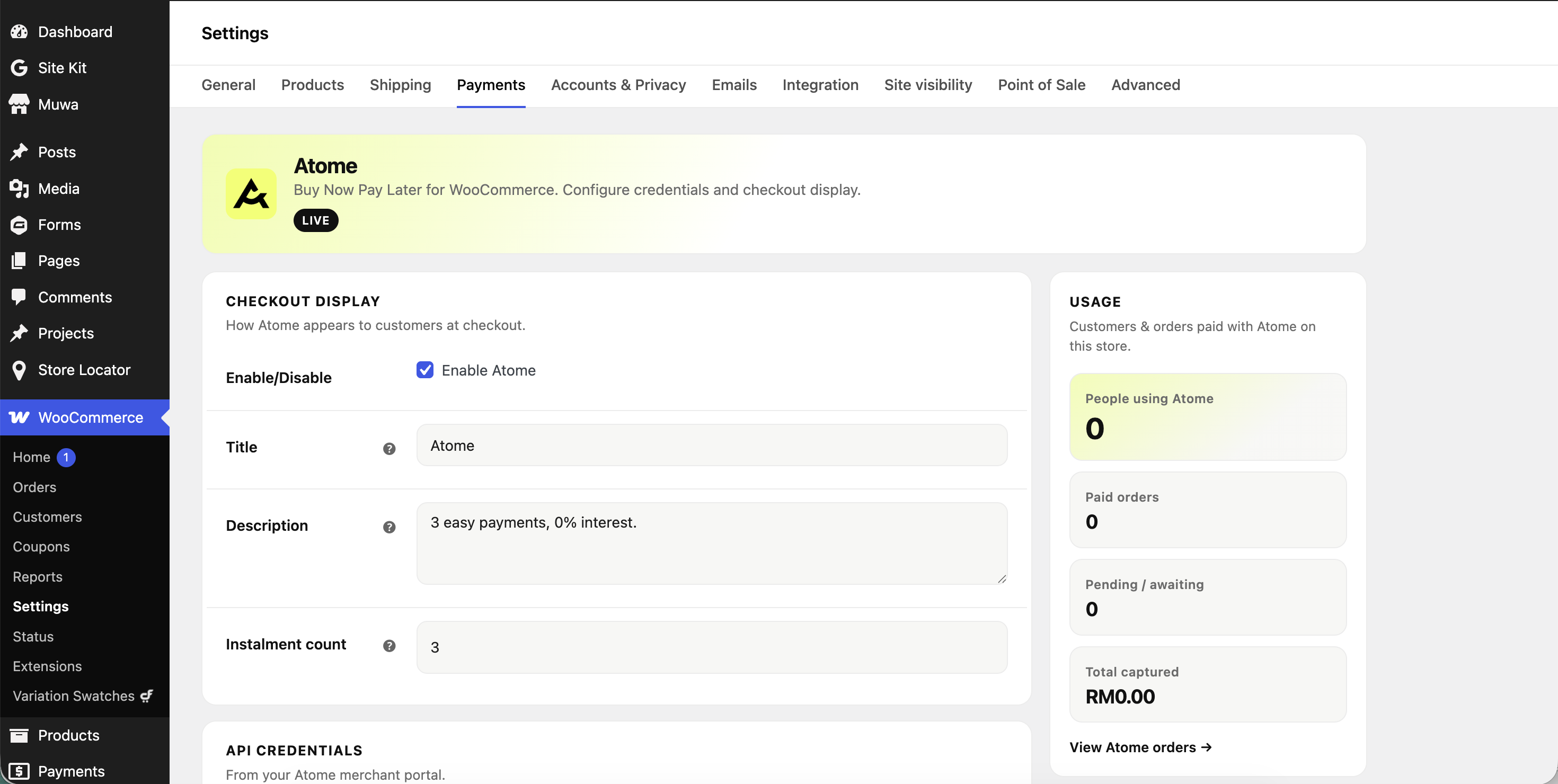Go to the Extensions submenu
The height and width of the screenshot is (784, 1558).
click(47, 666)
